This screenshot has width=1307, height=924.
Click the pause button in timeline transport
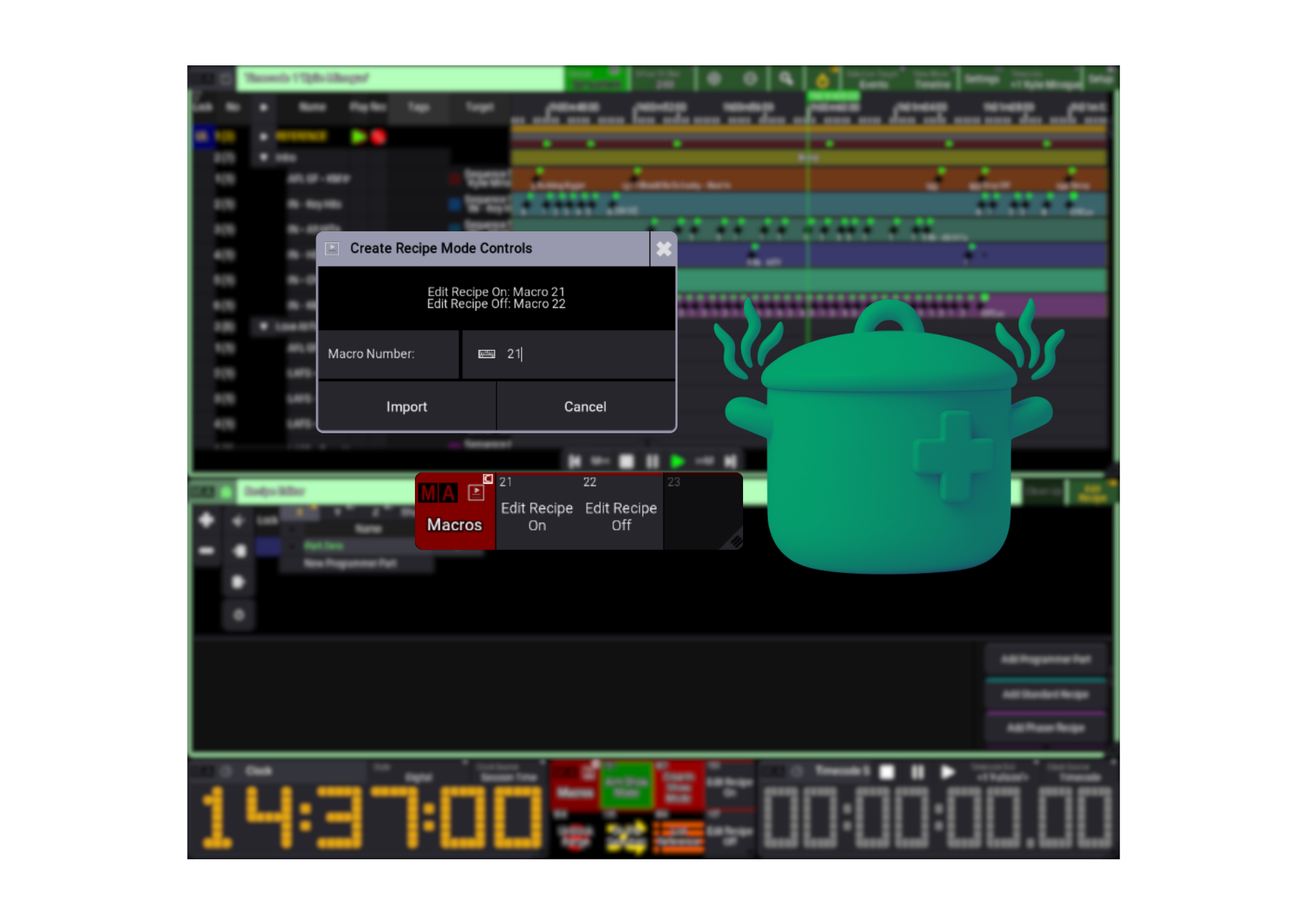coord(652,461)
